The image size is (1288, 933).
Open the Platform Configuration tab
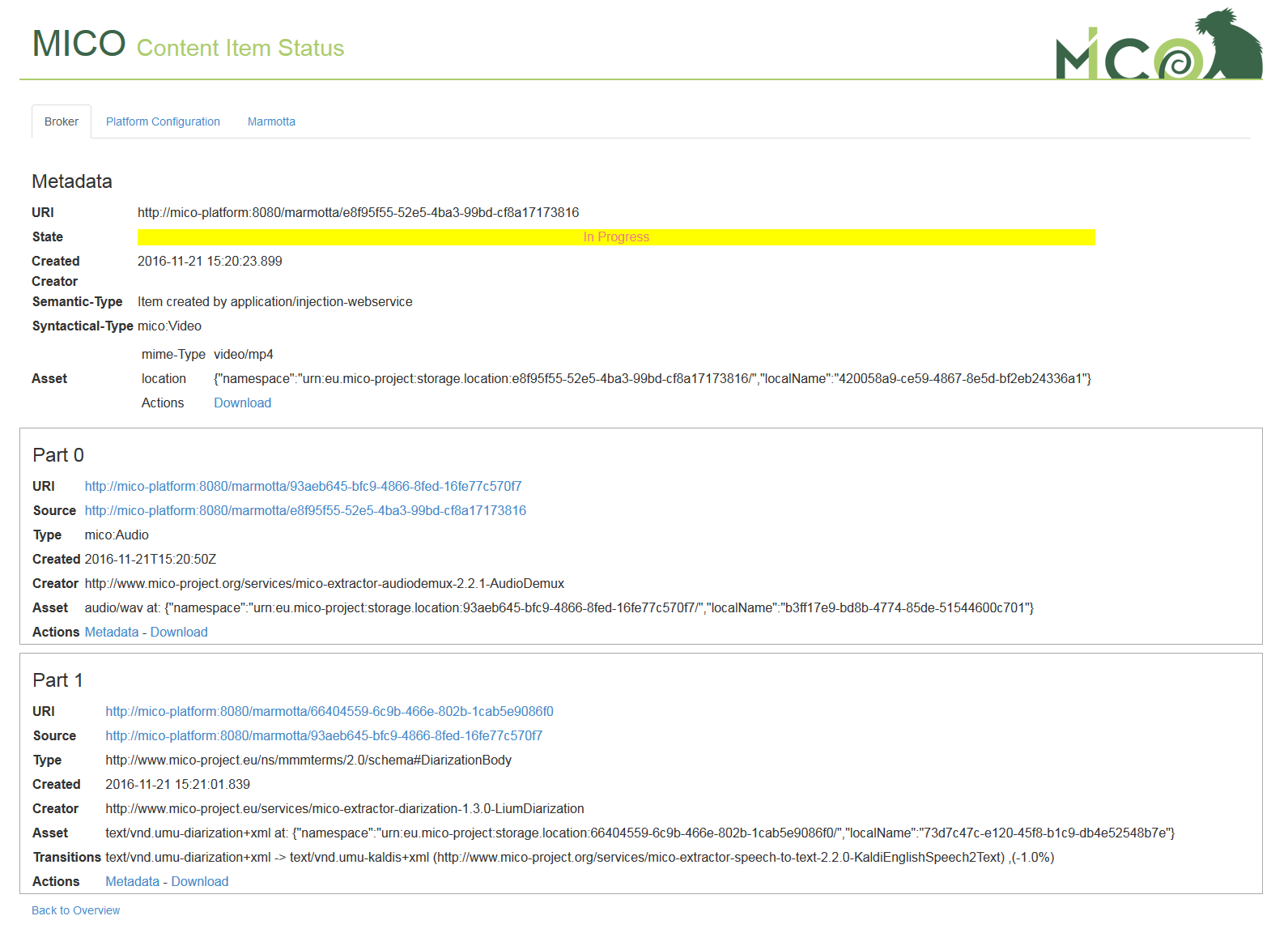click(163, 121)
